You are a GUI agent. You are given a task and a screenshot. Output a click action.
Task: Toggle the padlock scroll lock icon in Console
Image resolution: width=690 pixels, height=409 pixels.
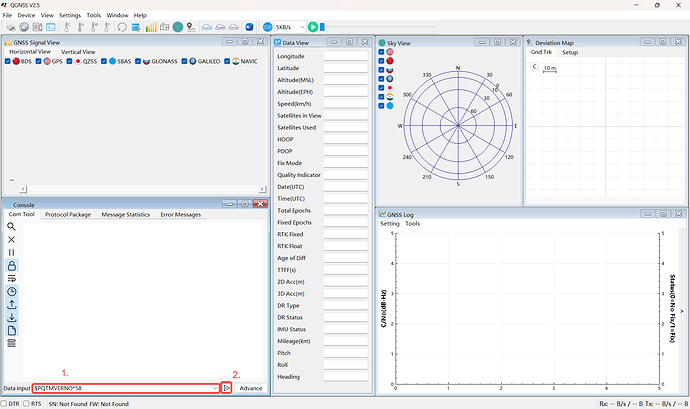pos(11,265)
